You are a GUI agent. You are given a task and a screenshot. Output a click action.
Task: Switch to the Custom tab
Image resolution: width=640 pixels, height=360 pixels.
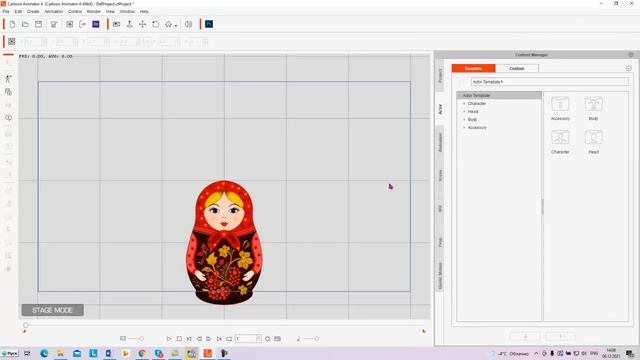tap(517, 68)
